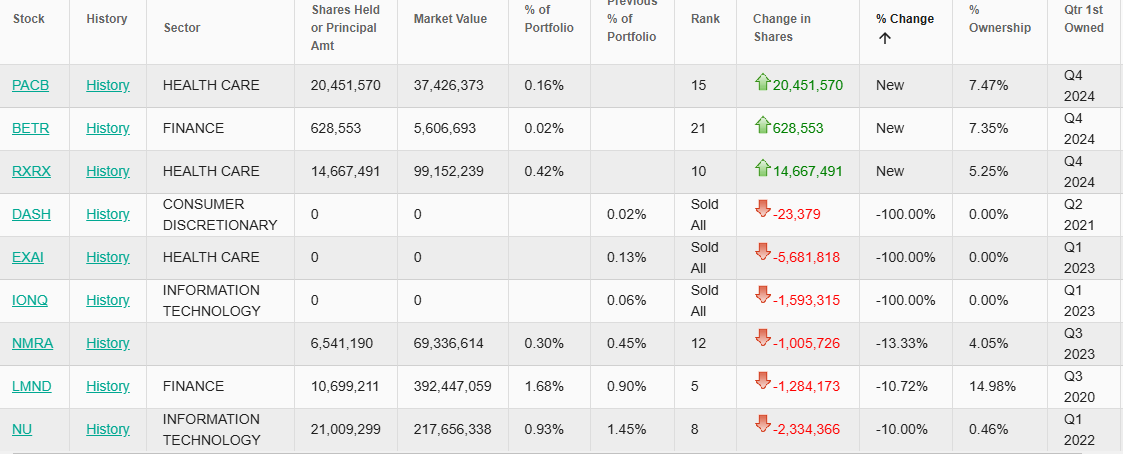Image resolution: width=1123 pixels, height=454 pixels.
Task: Select market value 37,426,373 cell
Action: 448,85
